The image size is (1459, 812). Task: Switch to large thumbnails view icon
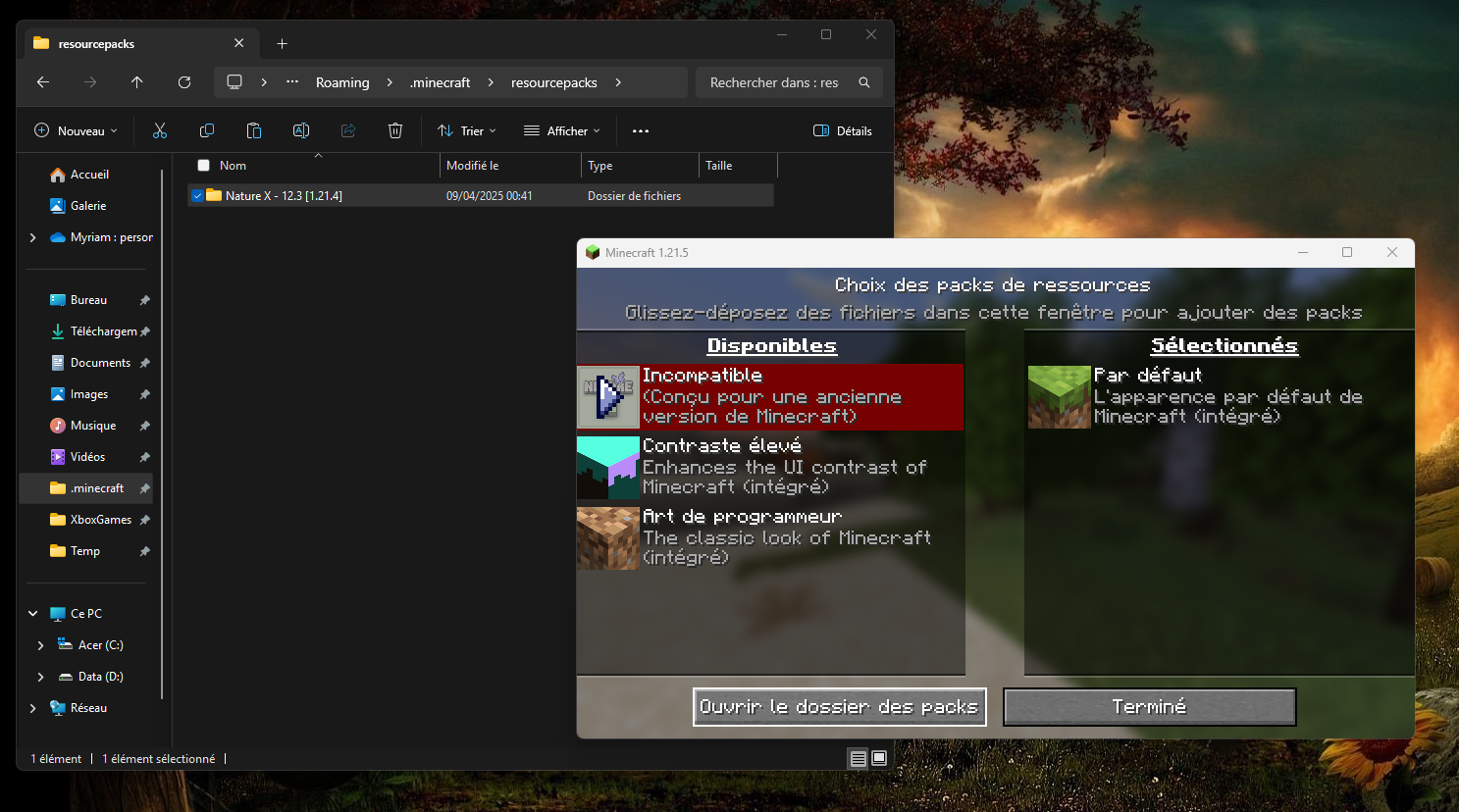879,758
